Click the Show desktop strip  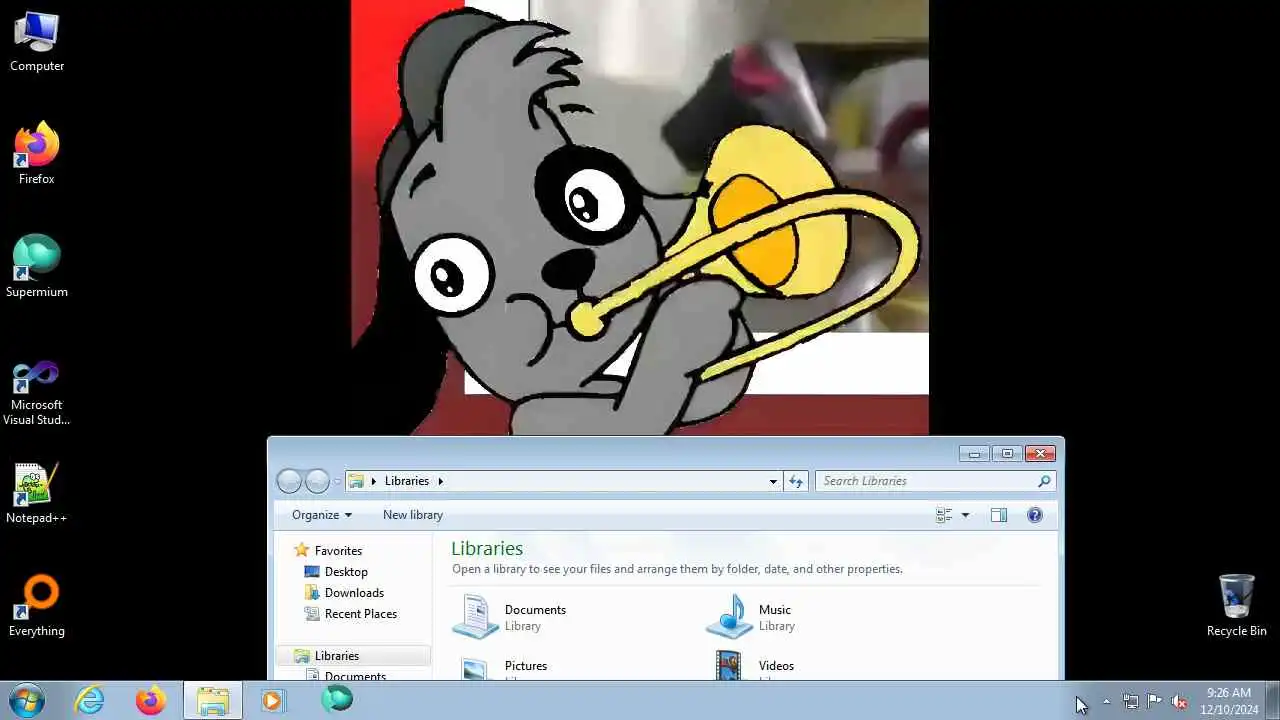pyautogui.click(x=1272, y=700)
